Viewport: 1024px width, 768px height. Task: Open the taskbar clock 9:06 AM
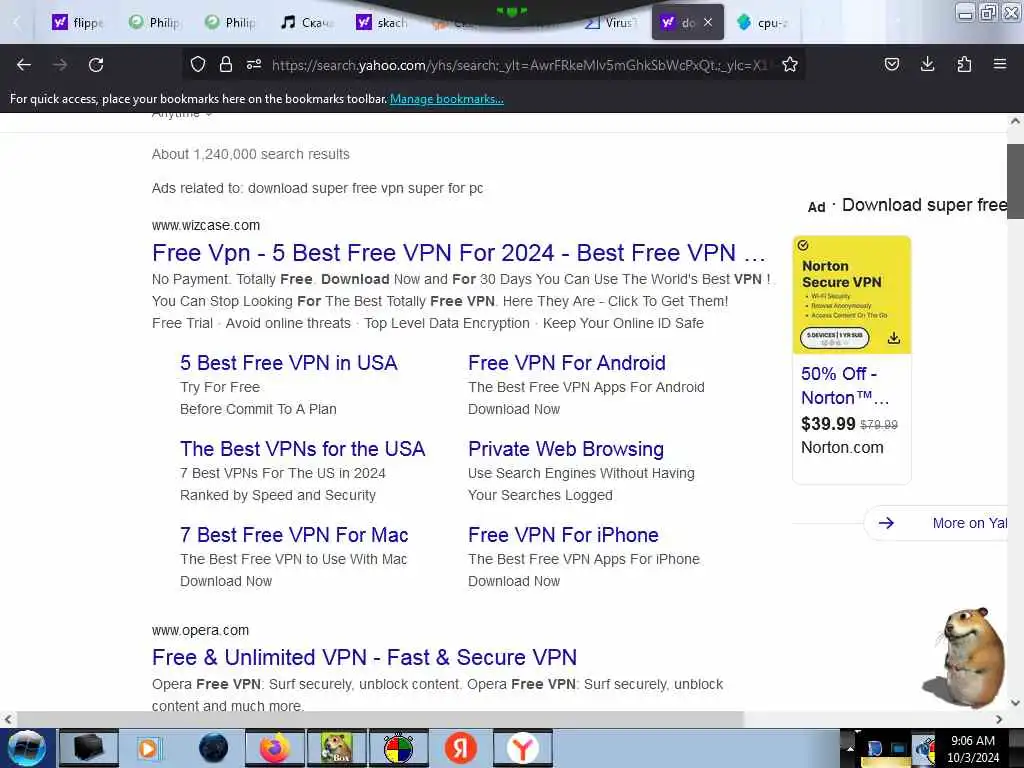[972, 748]
